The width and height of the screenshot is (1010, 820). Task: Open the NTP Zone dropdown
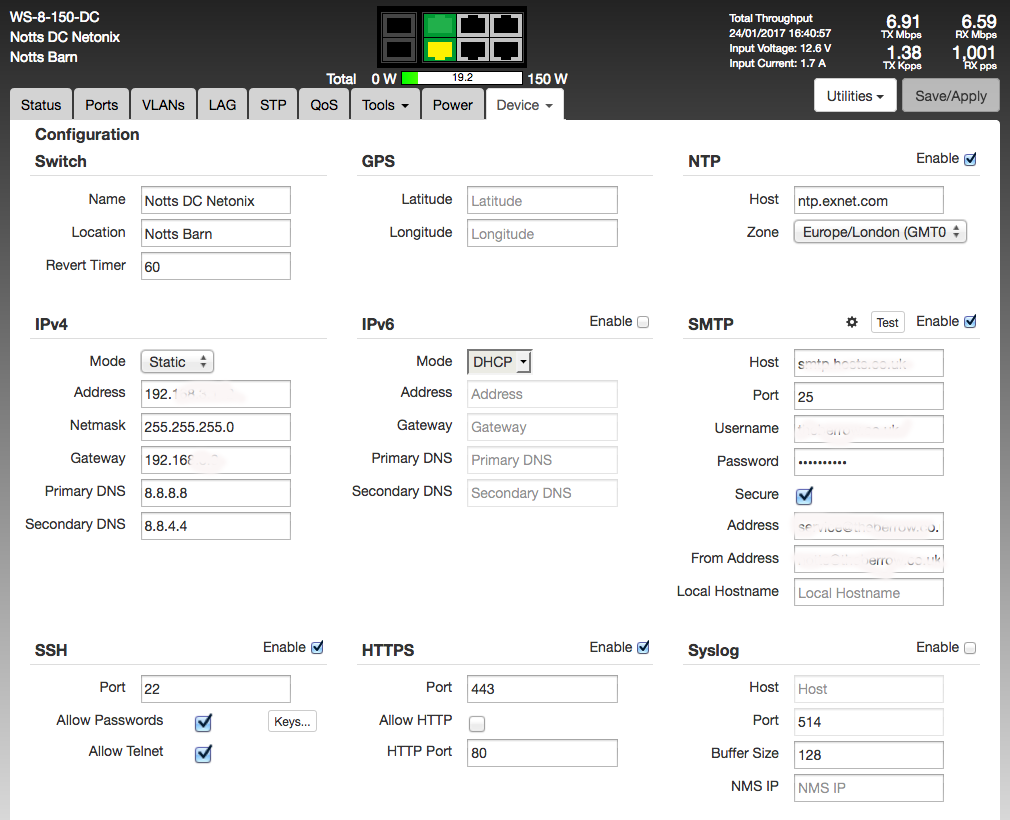[881, 232]
